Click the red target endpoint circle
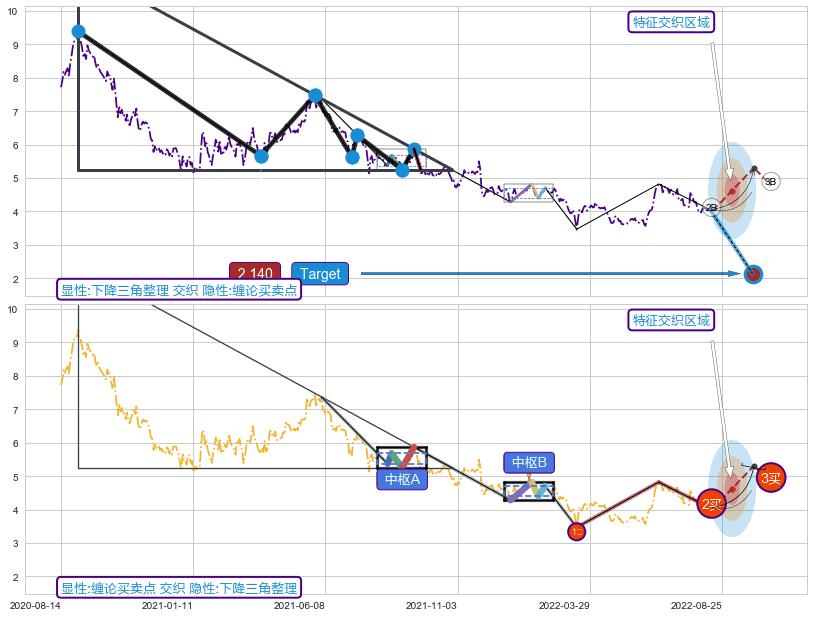This screenshot has width=813, height=617. tap(754, 274)
